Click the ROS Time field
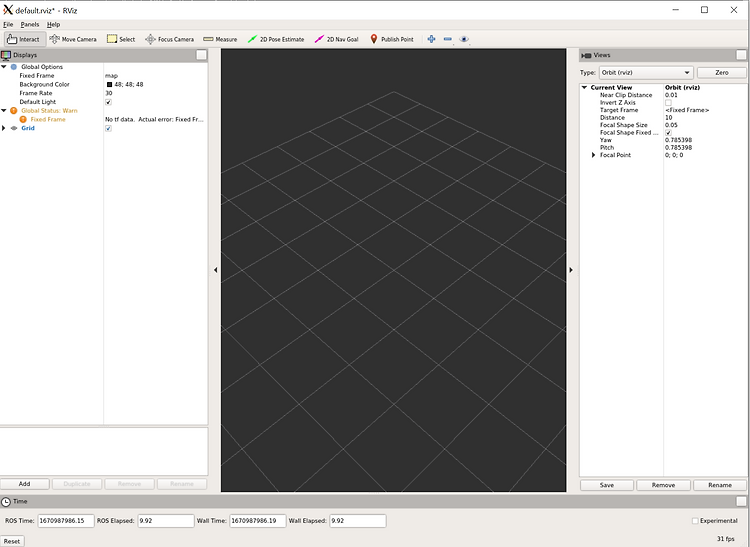The height and width of the screenshot is (547, 750). tap(66, 521)
